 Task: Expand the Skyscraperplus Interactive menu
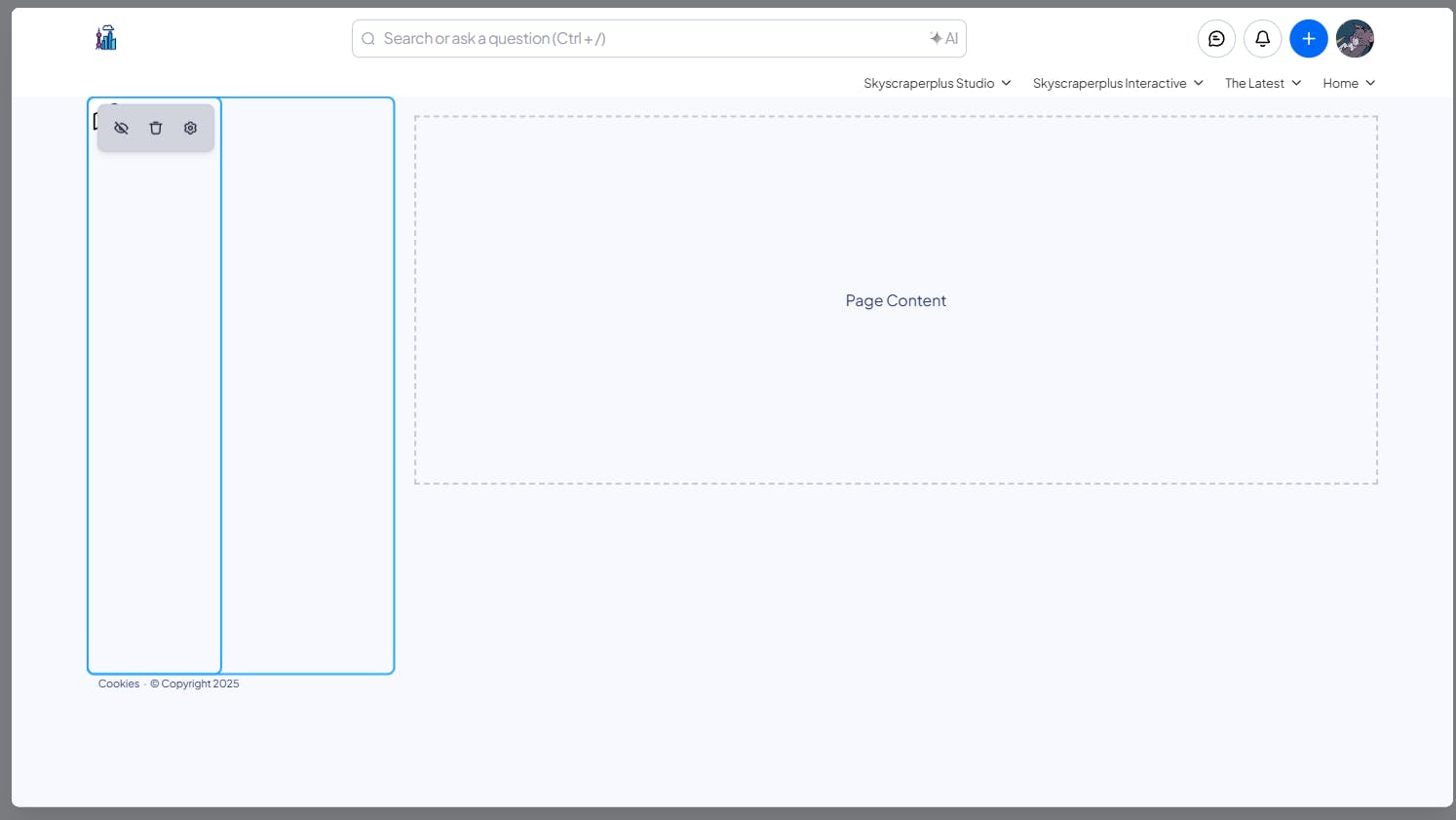(1119, 84)
